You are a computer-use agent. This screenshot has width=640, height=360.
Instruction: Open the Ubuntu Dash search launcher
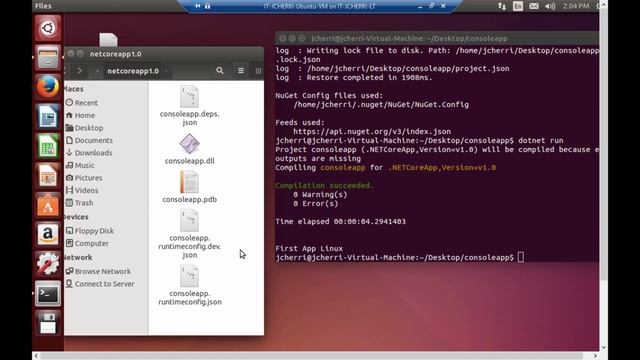coord(48,28)
